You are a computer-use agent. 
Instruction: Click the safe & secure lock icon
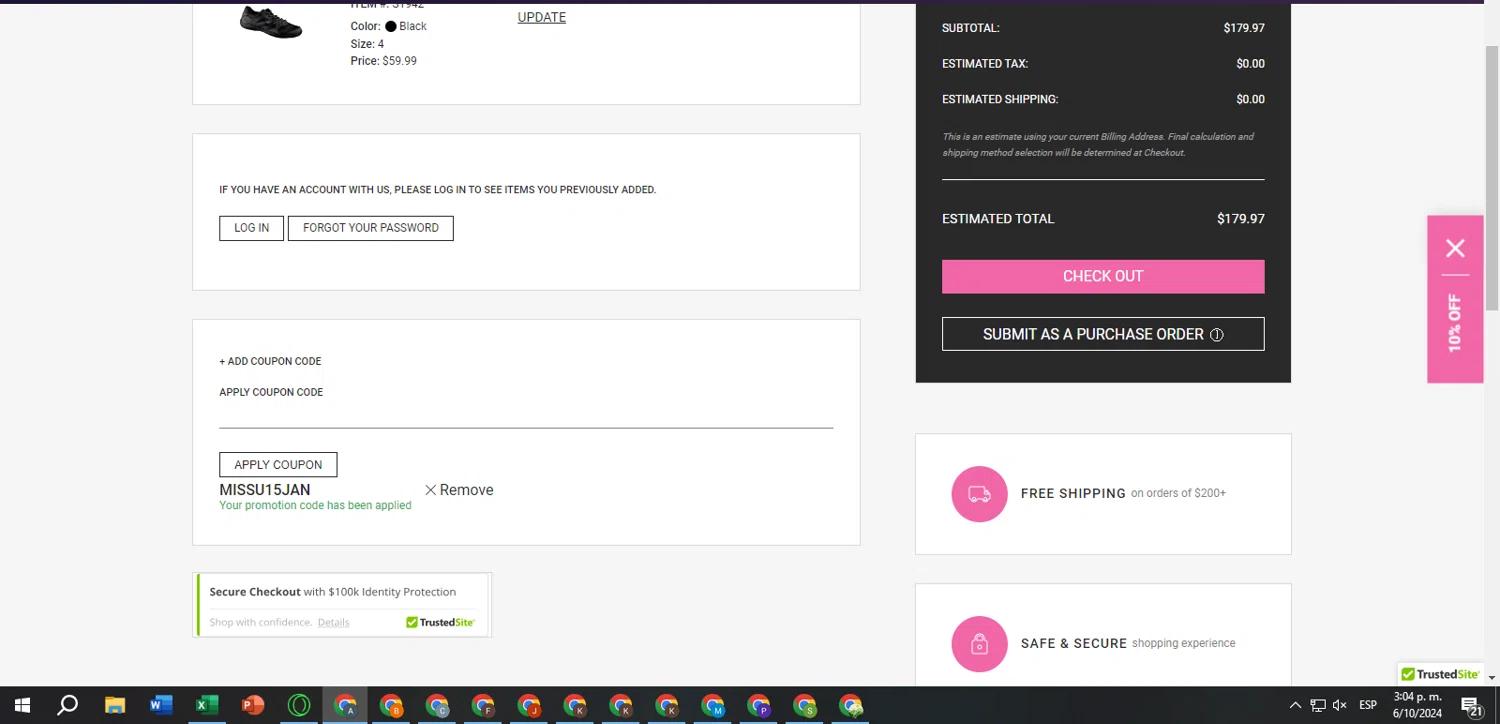(979, 644)
